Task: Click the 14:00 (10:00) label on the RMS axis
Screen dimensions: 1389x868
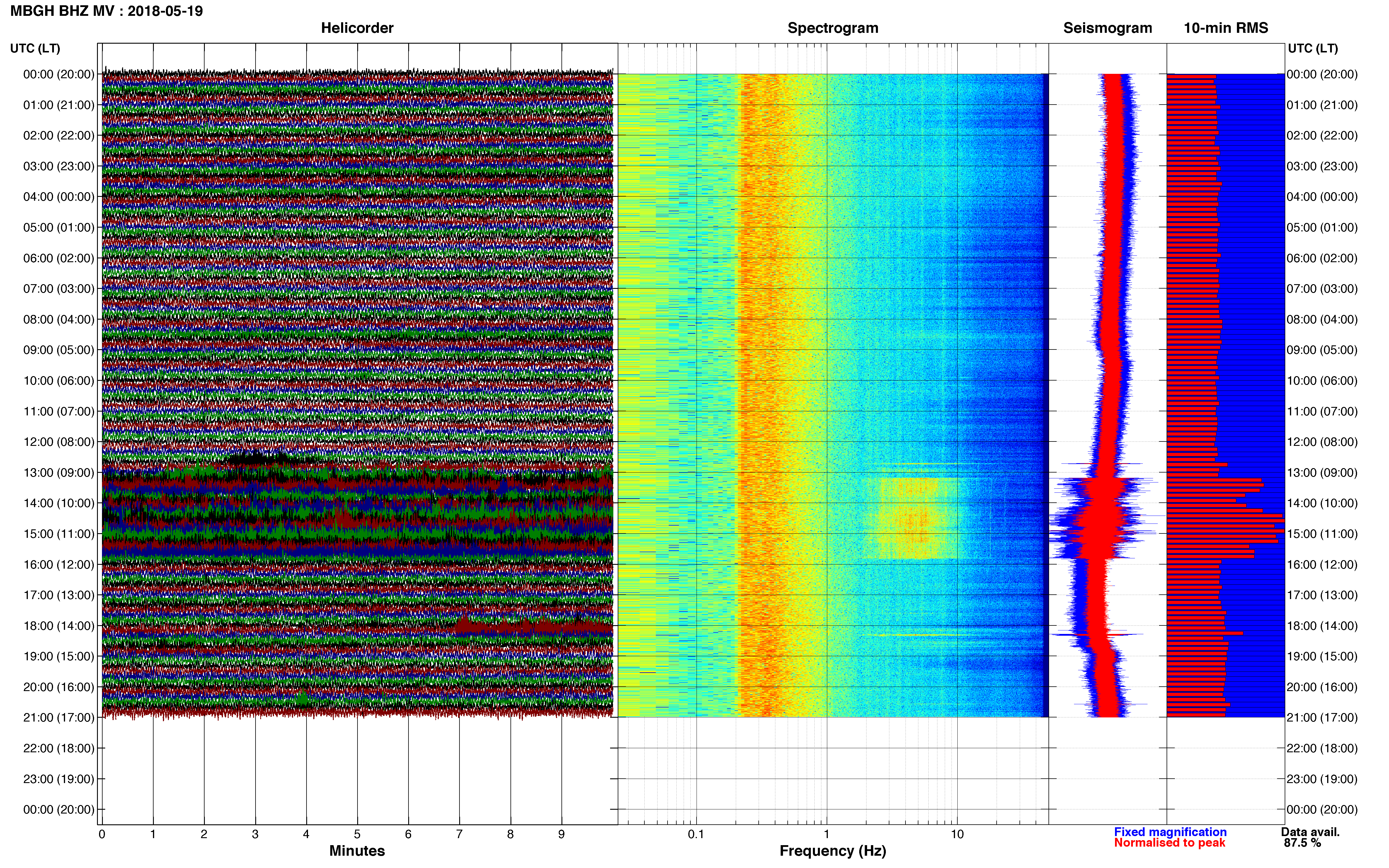Action: (x=1322, y=504)
